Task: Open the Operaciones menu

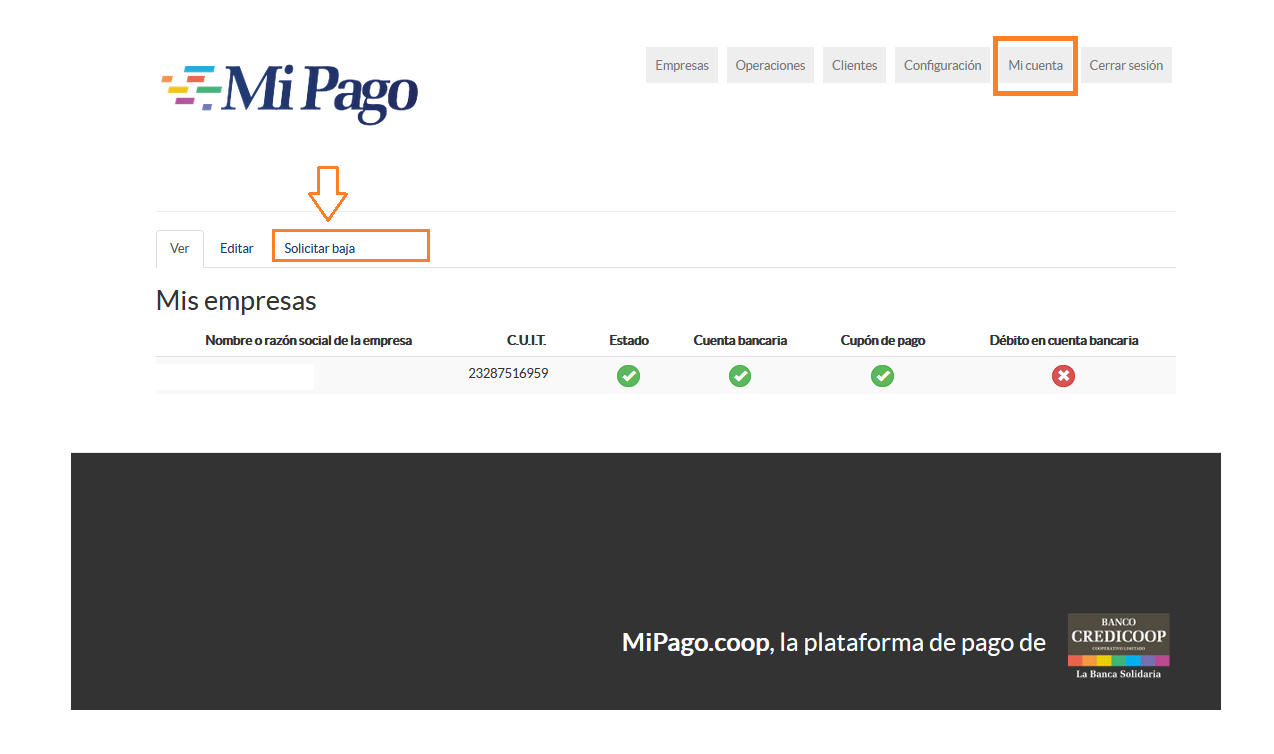Action: pos(770,65)
